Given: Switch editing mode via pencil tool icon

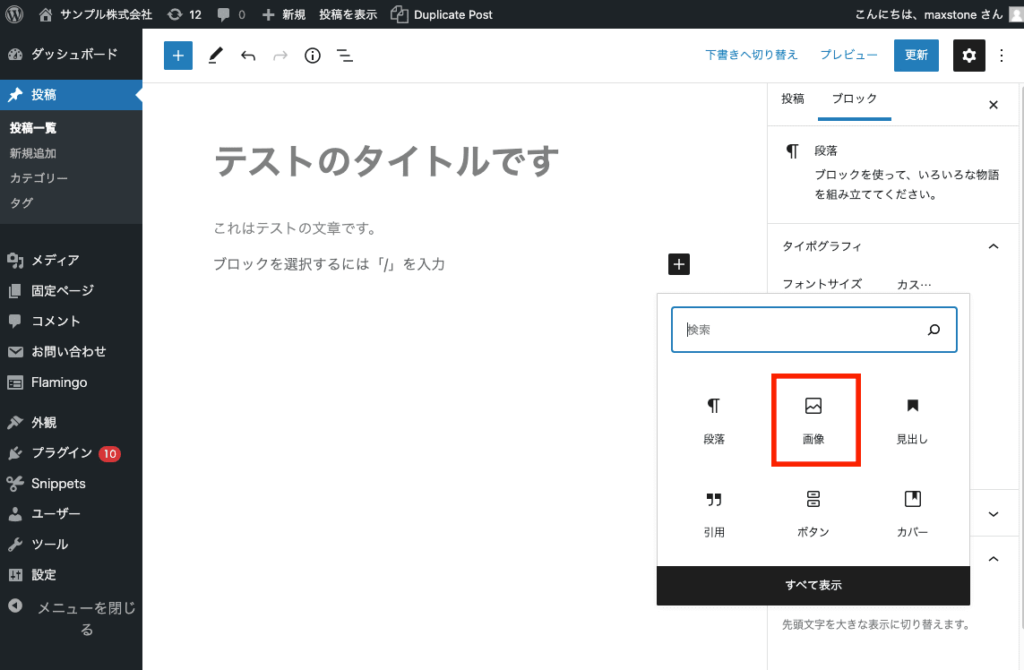Looking at the screenshot, I should 214,55.
